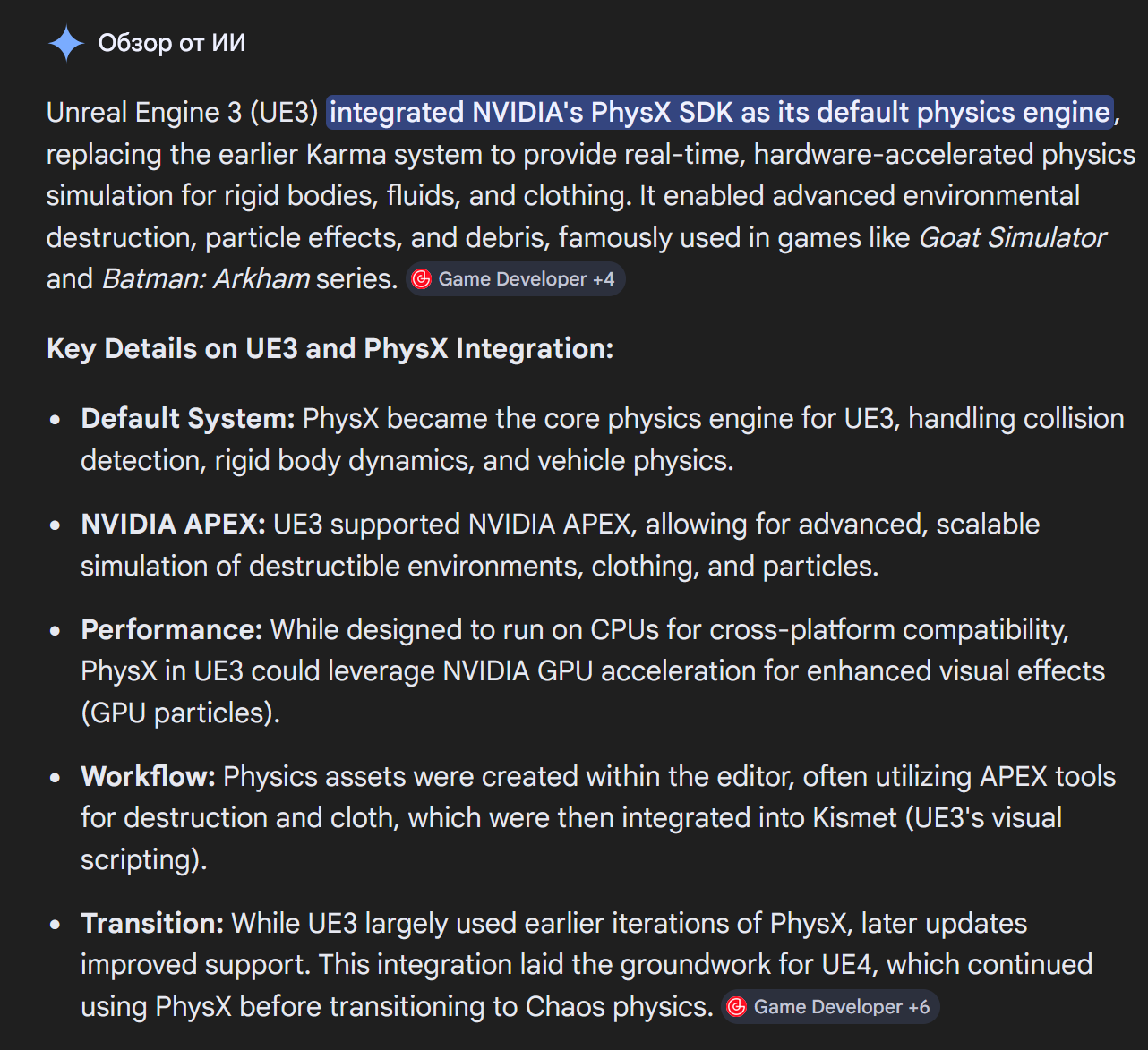Click 'Key Details on UE3 and PhysX Integration' heading

click(x=330, y=348)
